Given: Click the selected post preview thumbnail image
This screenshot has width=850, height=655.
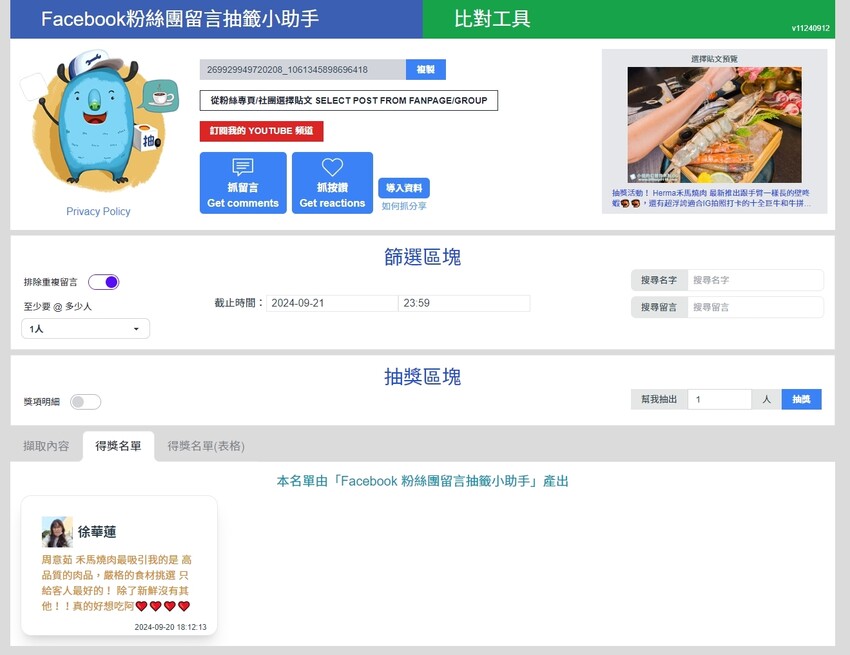Looking at the screenshot, I should tap(714, 125).
